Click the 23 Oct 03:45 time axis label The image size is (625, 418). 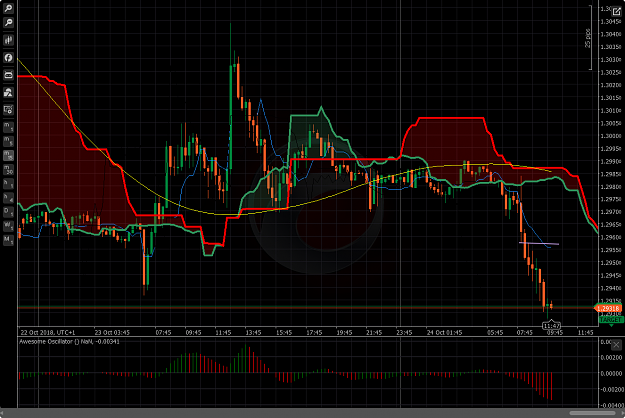point(112,332)
